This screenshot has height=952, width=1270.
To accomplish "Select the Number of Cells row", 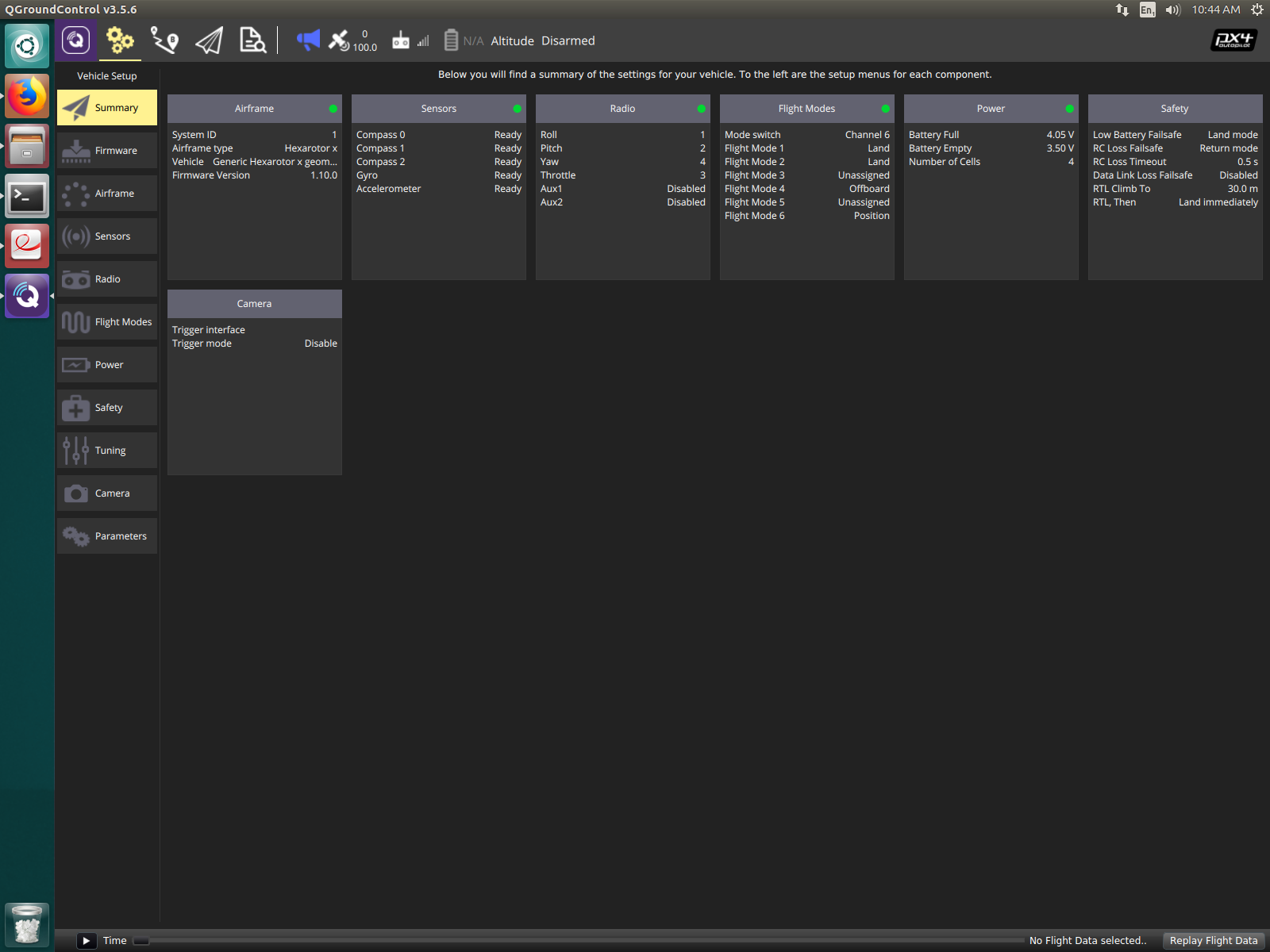I will pyautogui.click(x=991, y=162).
